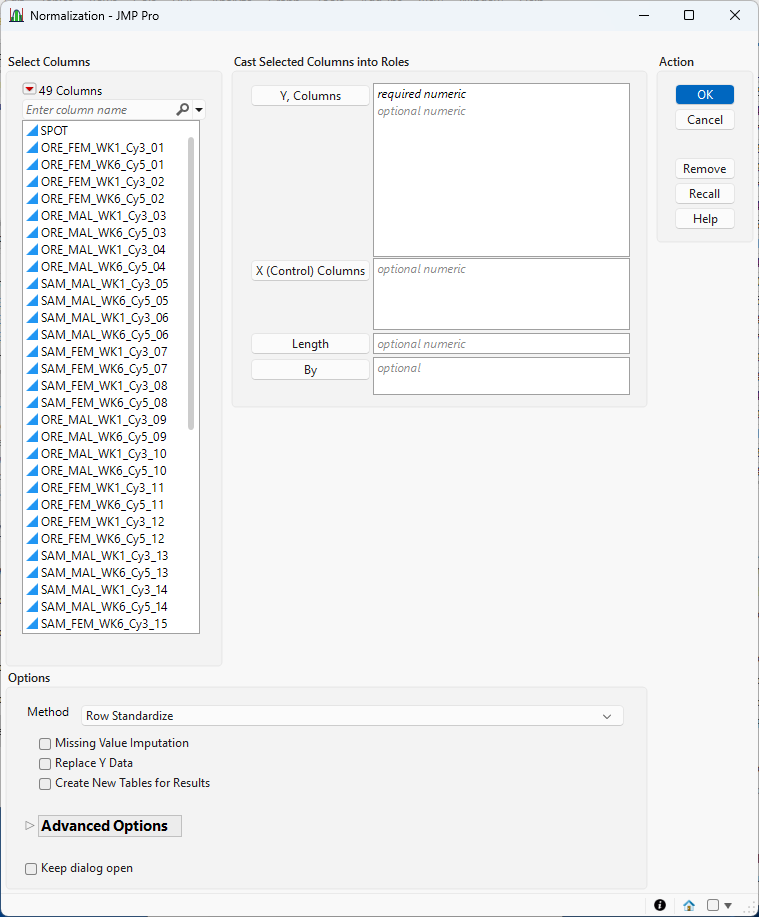Enable Create New Tables for Results
The image size is (759, 917).
[x=45, y=783]
